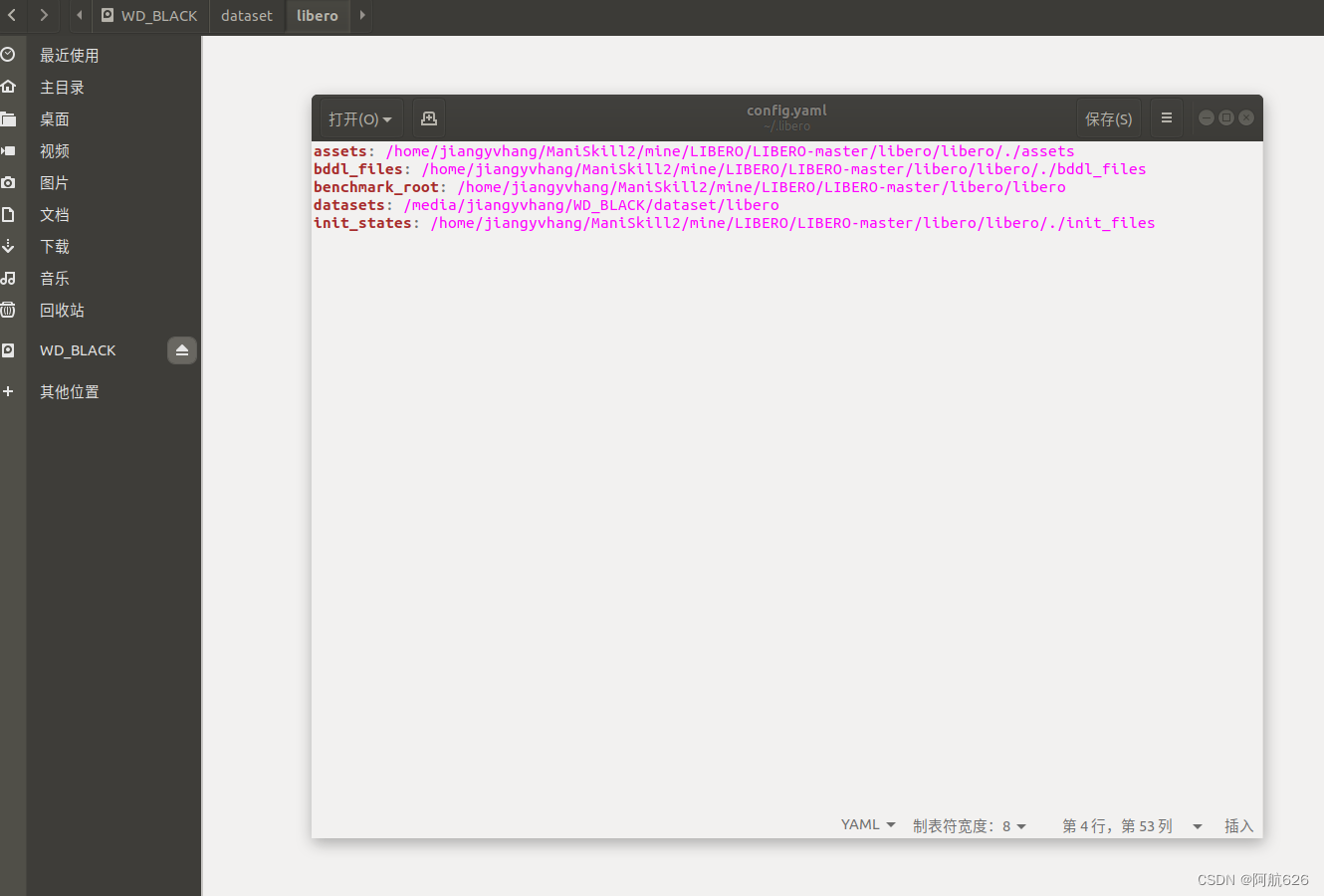The height and width of the screenshot is (896, 1324).
Task: Select libero path breadcrumb
Action: (318, 15)
